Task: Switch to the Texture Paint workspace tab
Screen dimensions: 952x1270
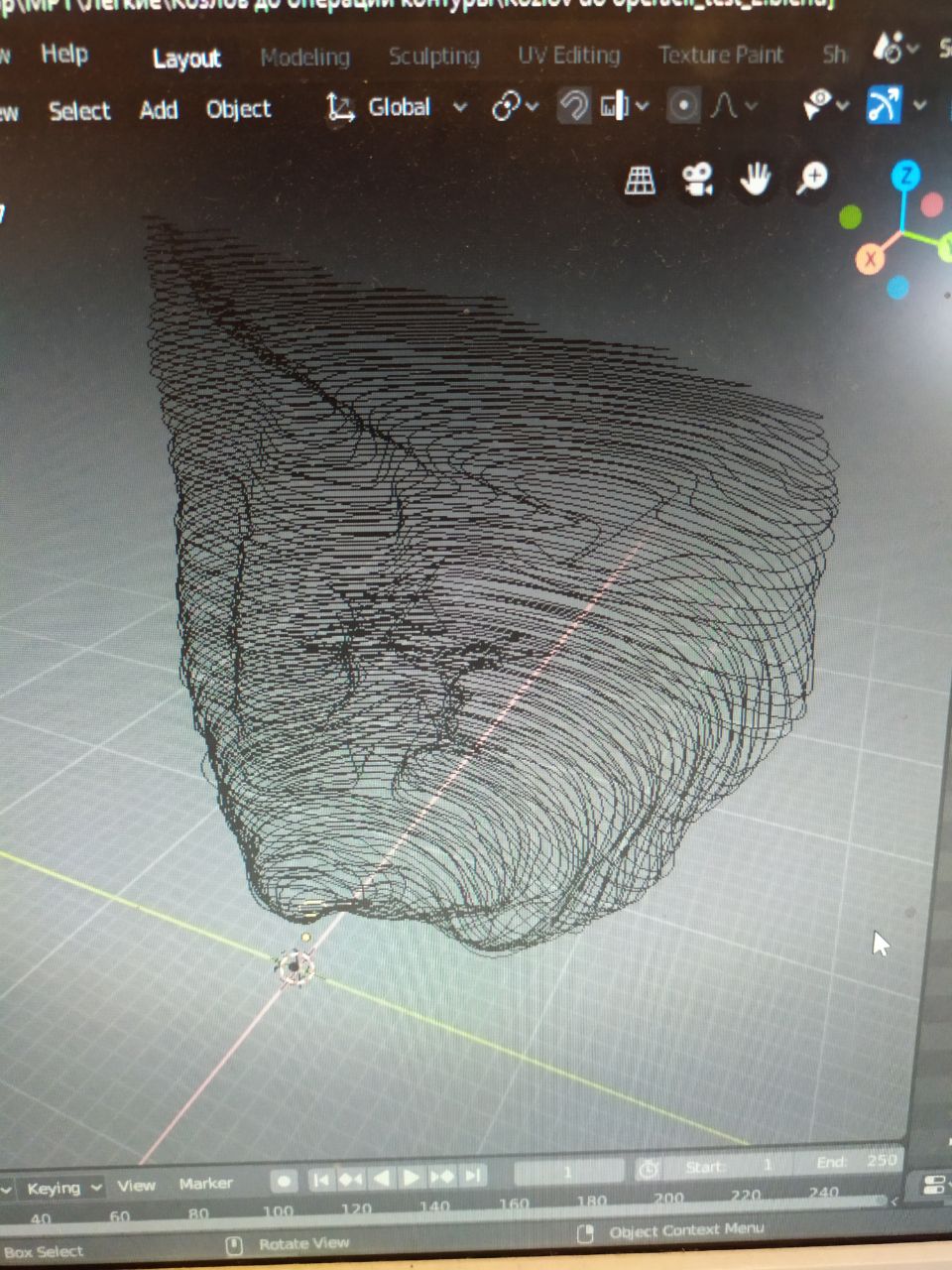Action: [x=721, y=54]
